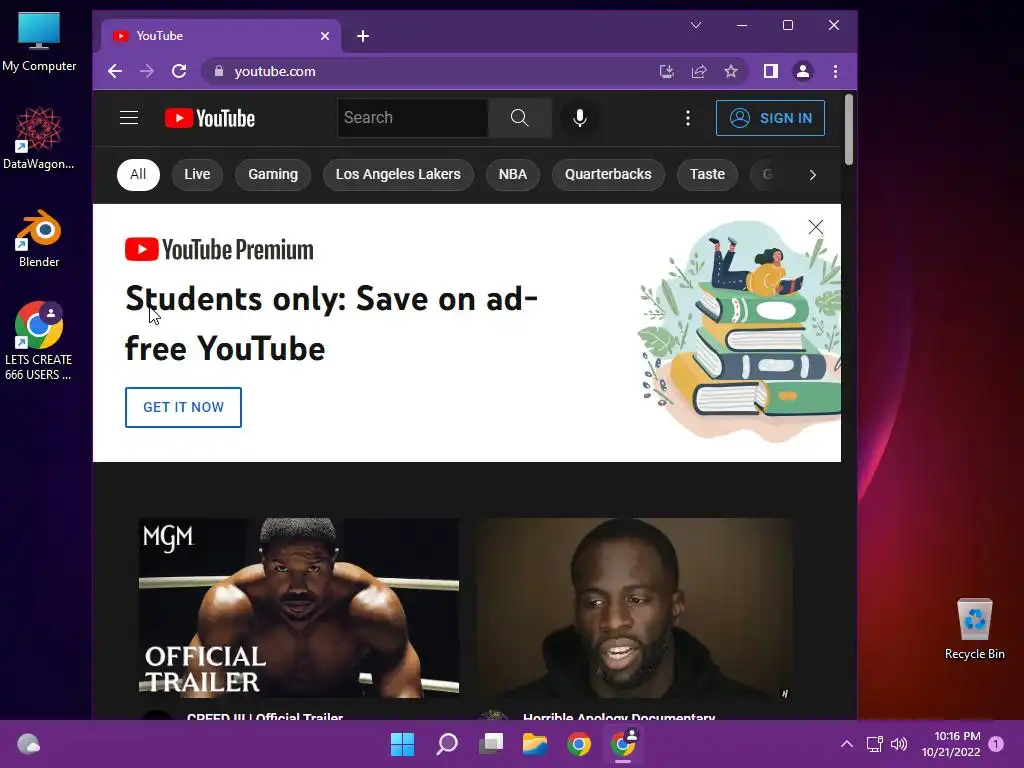Click the SIGN IN button
The width and height of the screenshot is (1024, 768).
click(x=771, y=118)
